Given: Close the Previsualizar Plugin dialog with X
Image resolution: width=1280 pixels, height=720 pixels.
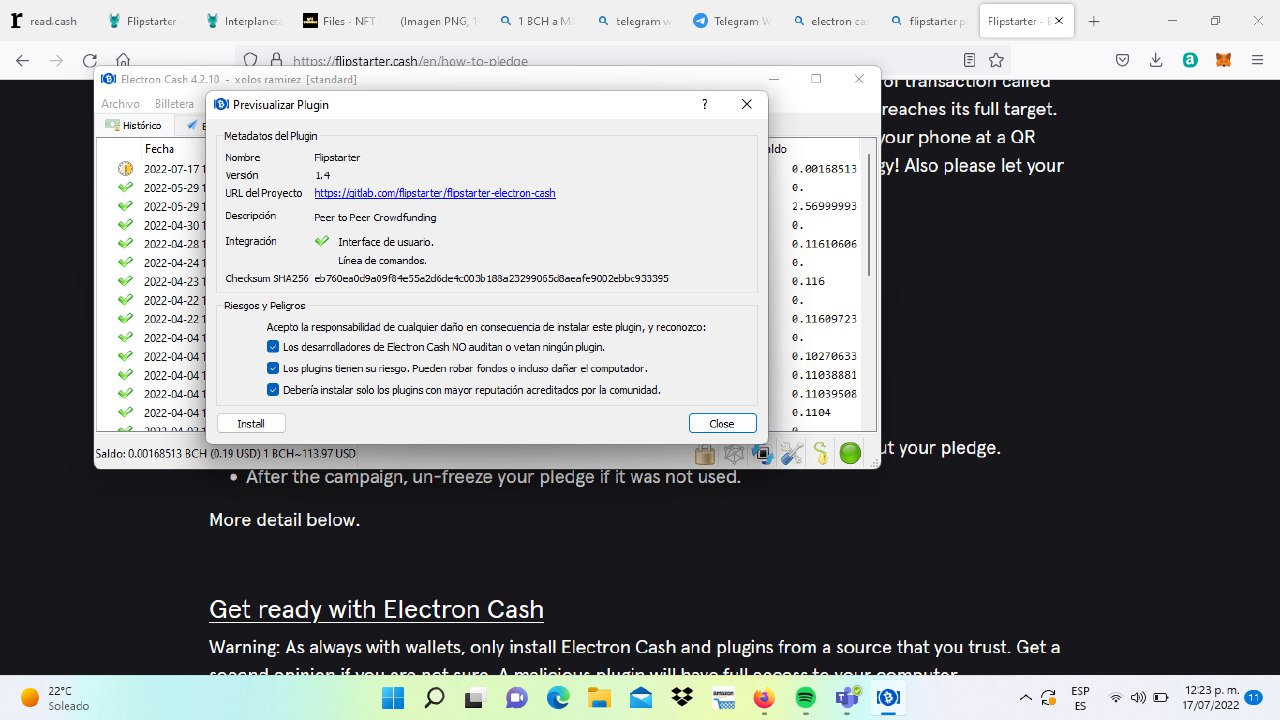Looking at the screenshot, I should pos(747,104).
